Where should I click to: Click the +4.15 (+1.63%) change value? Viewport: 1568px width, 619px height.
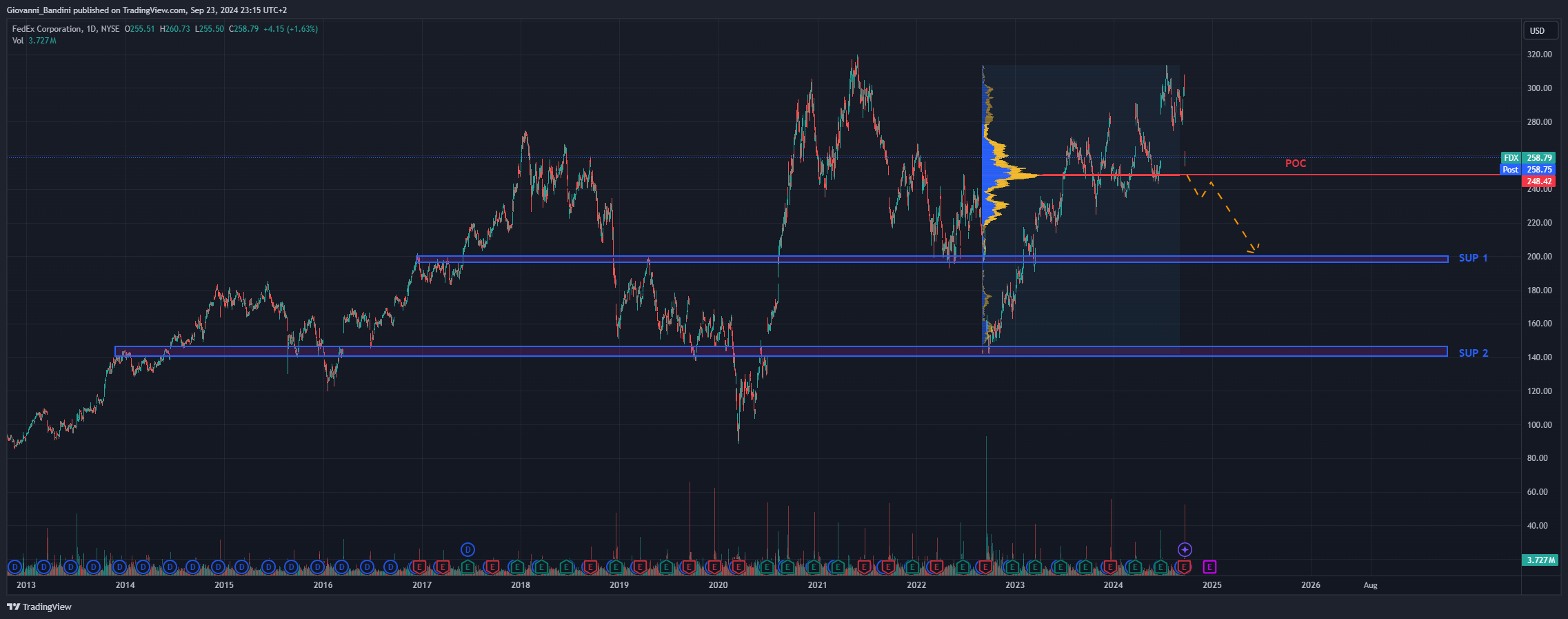pyautogui.click(x=290, y=29)
